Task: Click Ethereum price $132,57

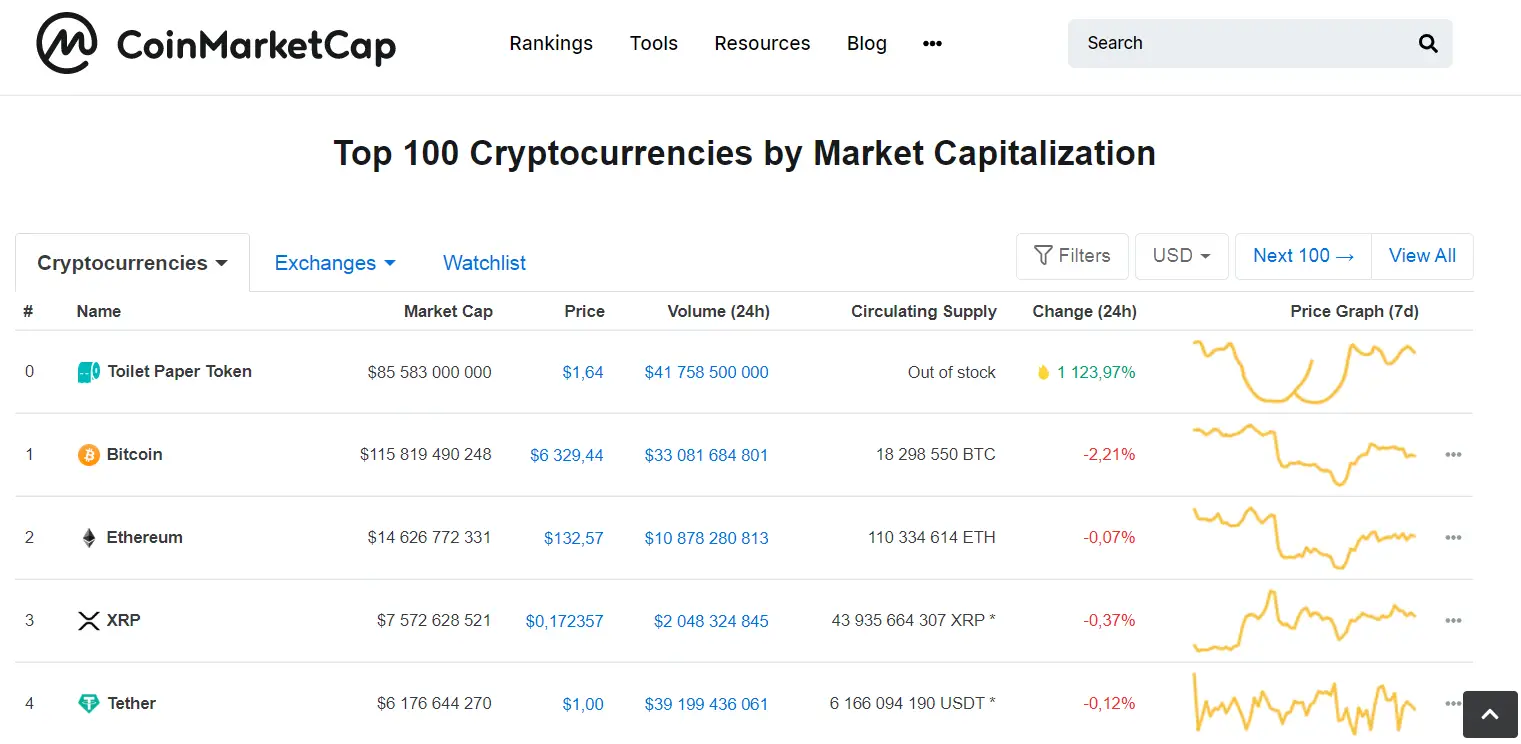Action: (x=574, y=538)
